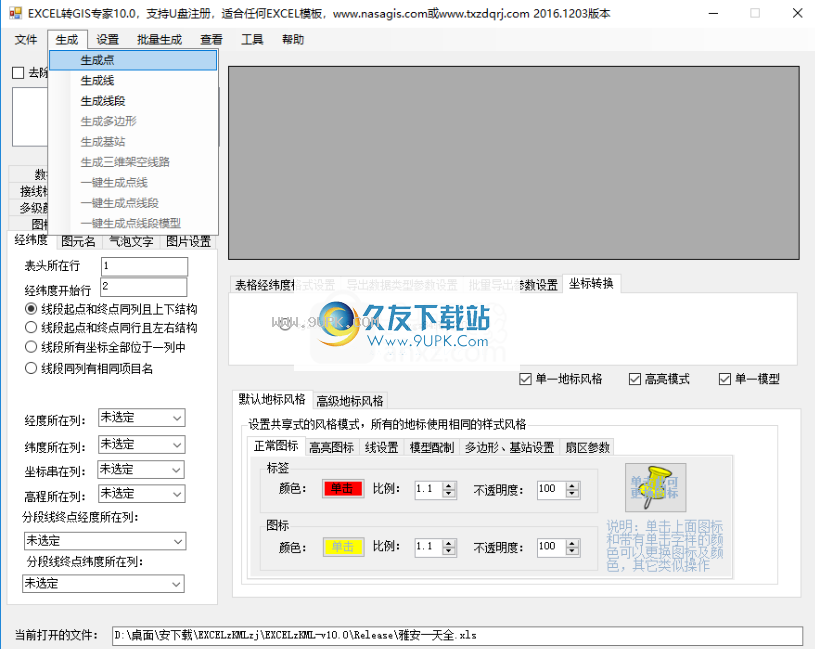Screen dimensions: 815x649
Task: Open the 分段线终点经度所在列 dropdown
Action: tap(104, 541)
